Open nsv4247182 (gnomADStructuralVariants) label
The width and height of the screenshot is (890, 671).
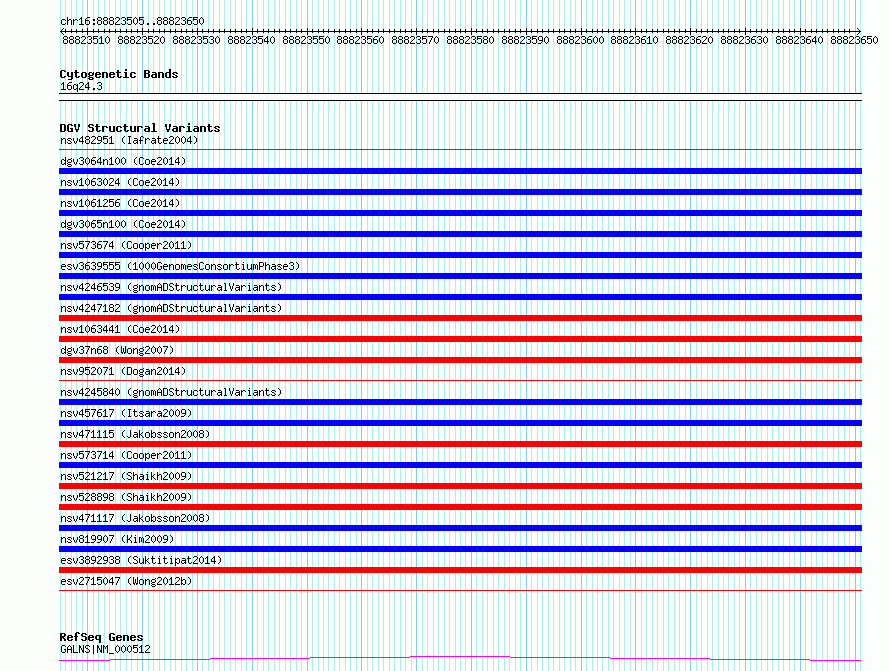point(171,308)
